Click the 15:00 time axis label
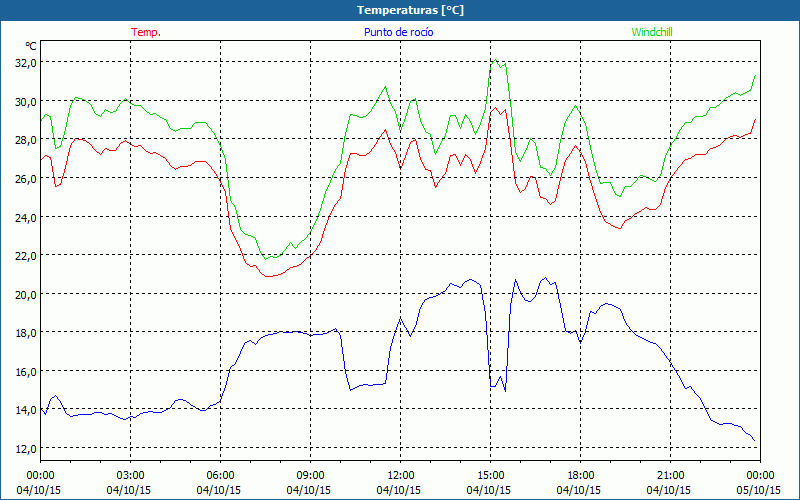Image resolution: width=800 pixels, height=500 pixels. [490, 476]
